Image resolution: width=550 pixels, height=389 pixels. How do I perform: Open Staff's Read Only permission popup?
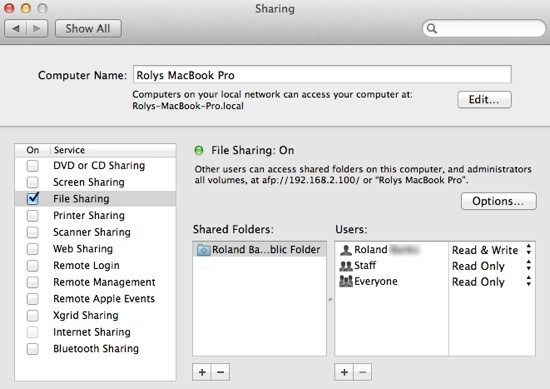click(x=492, y=266)
